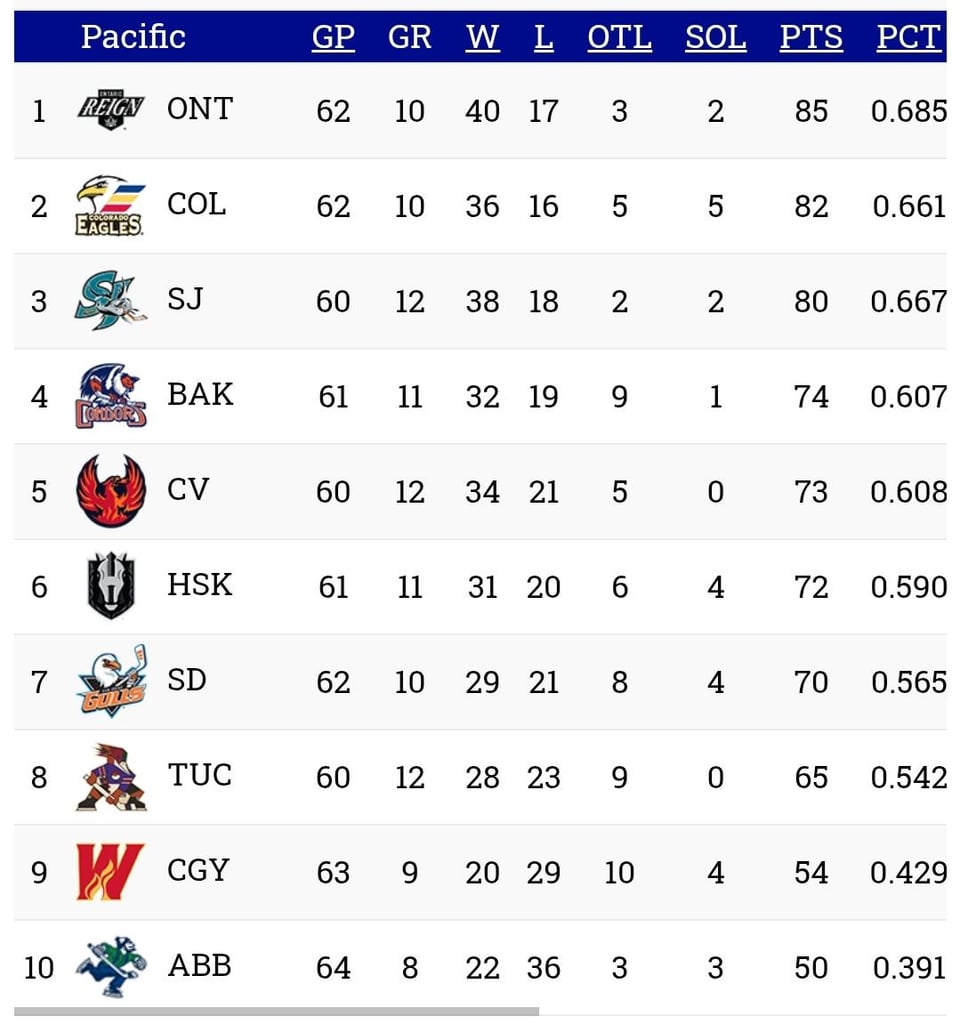Sort standings by OTL header
The image size is (960, 1024).
(619, 38)
